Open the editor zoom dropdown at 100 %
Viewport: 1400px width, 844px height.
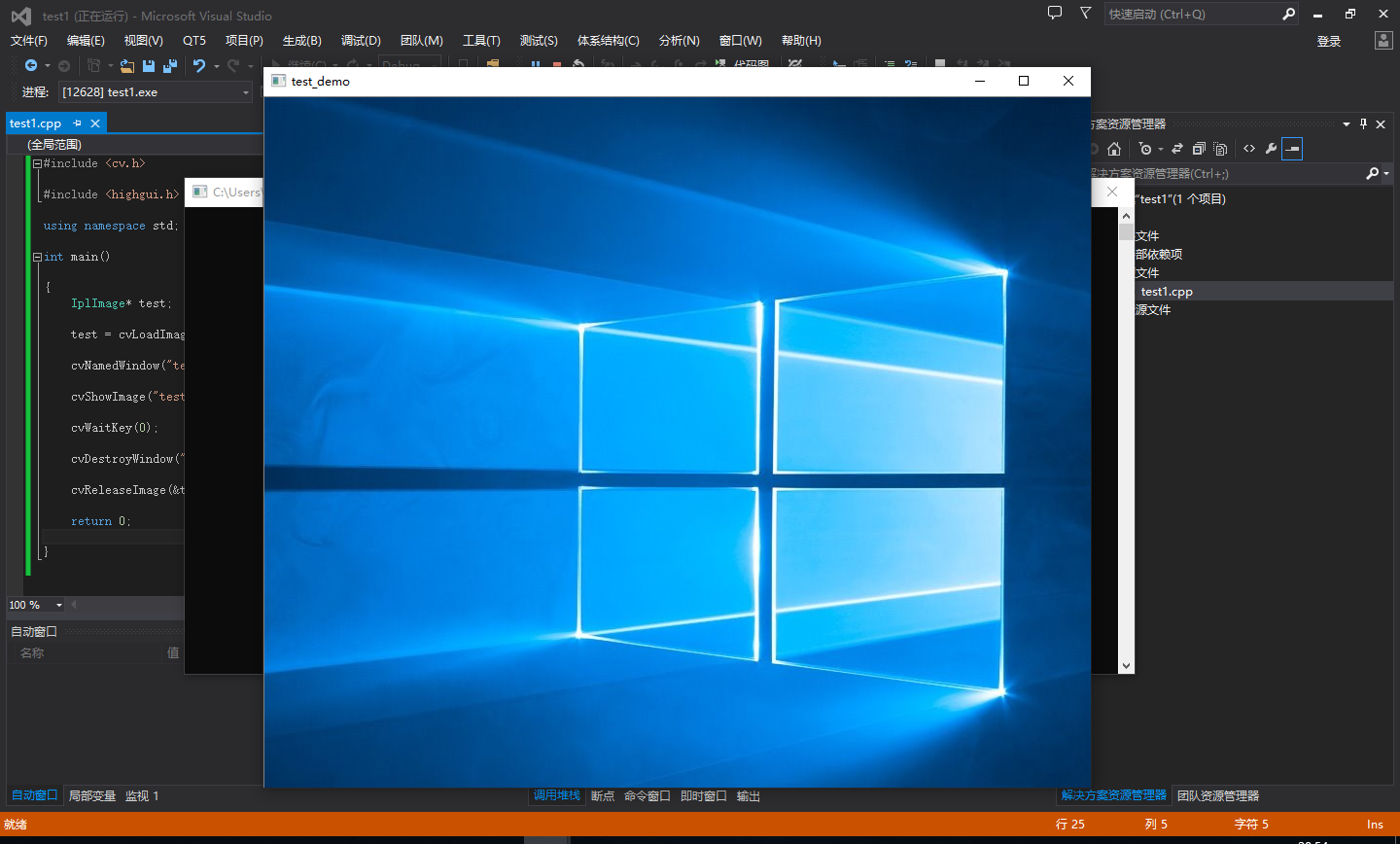[58, 605]
